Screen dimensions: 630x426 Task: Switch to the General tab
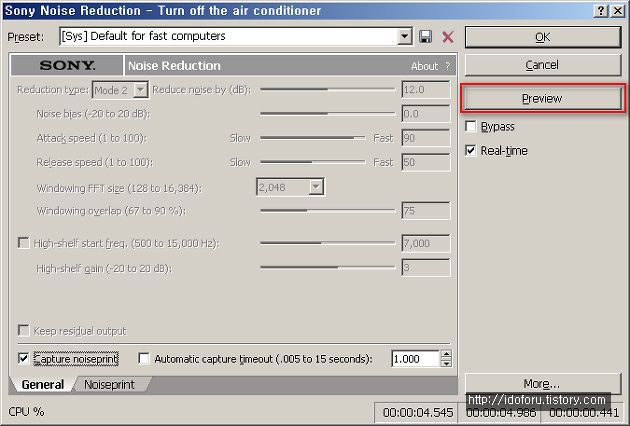click(43, 385)
